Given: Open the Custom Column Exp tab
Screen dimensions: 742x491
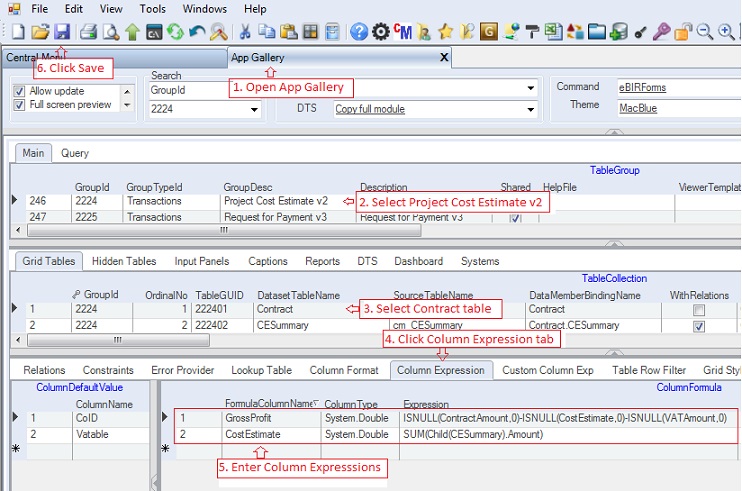Looking at the screenshot, I should [548, 370].
